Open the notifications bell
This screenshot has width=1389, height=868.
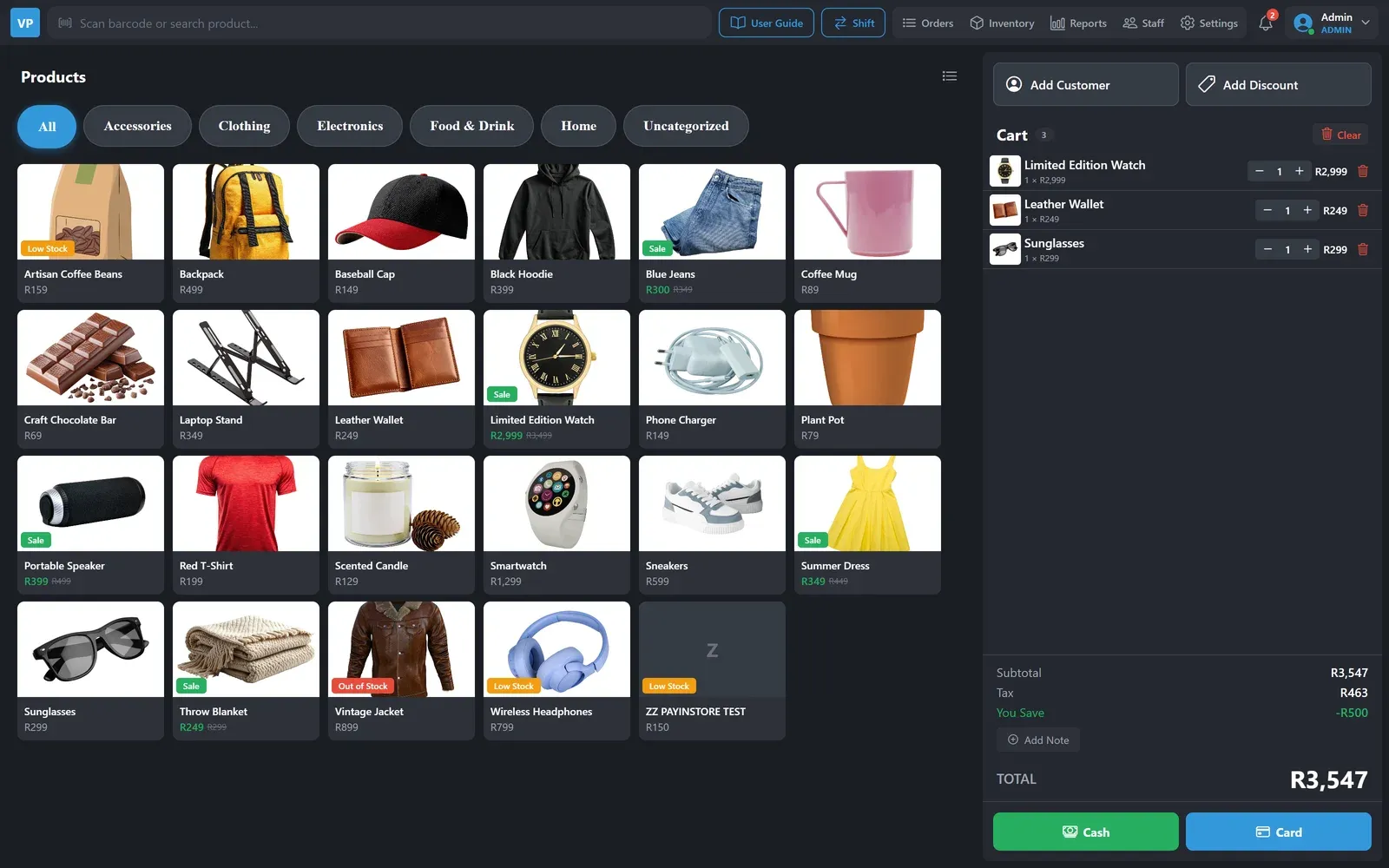[x=1266, y=23]
